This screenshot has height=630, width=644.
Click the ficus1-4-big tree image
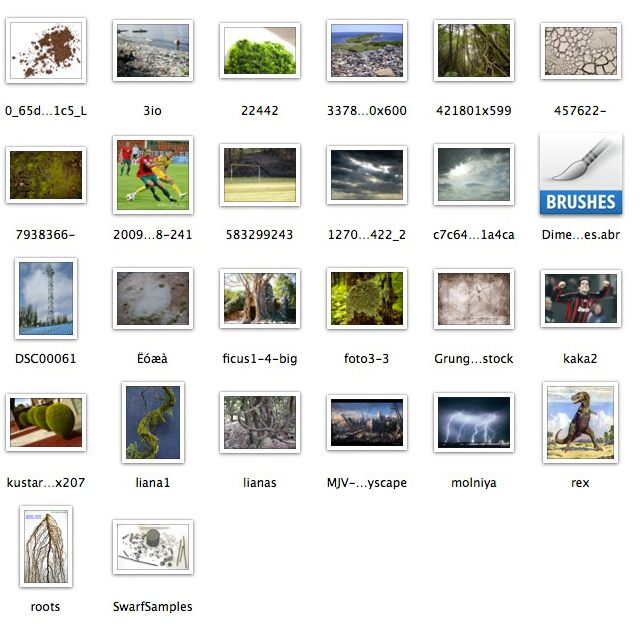pos(260,298)
